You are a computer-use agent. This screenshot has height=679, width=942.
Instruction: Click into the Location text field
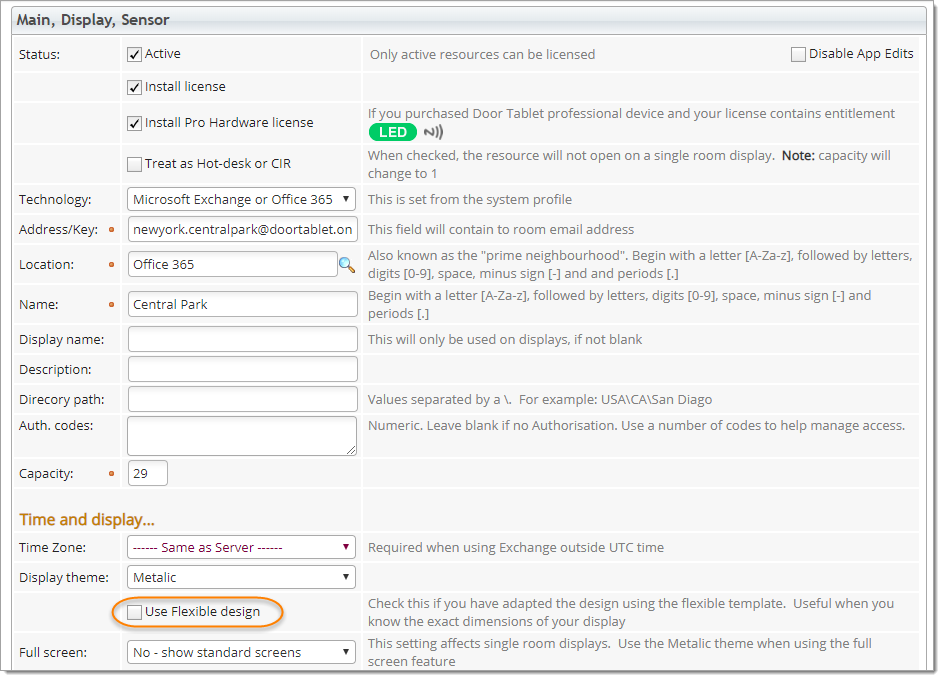(x=232, y=264)
